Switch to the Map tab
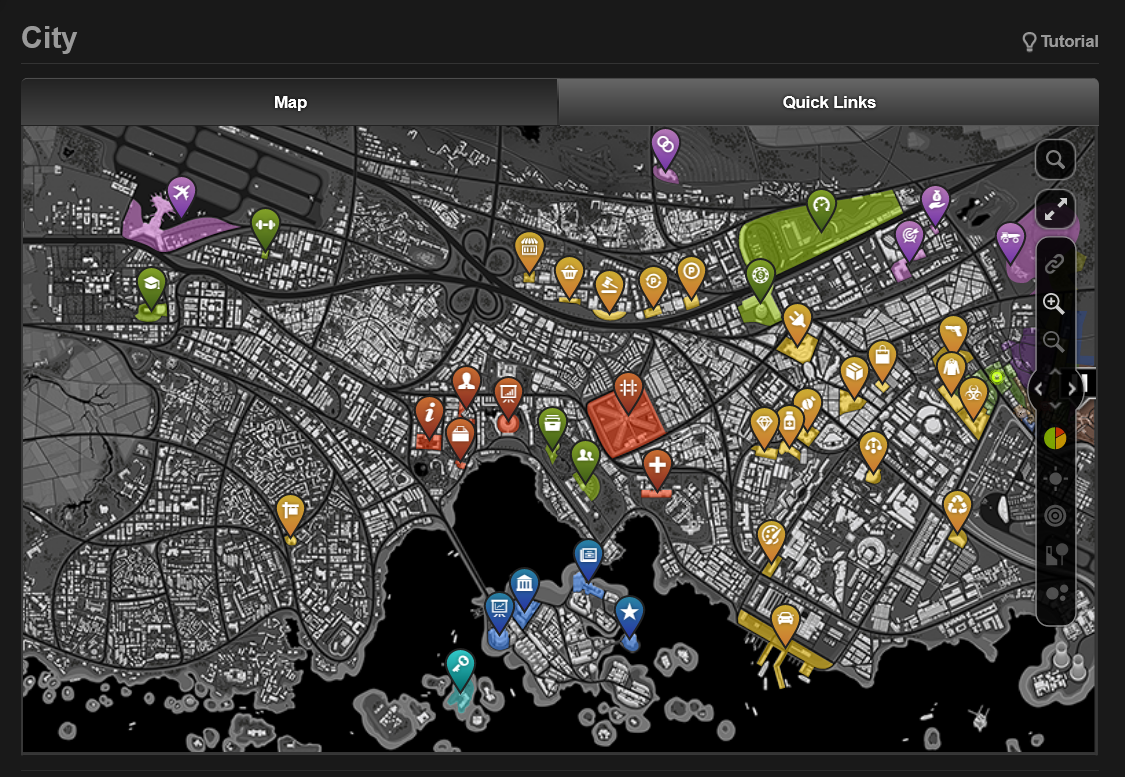Viewport: 1125px width, 777px height. pos(290,102)
